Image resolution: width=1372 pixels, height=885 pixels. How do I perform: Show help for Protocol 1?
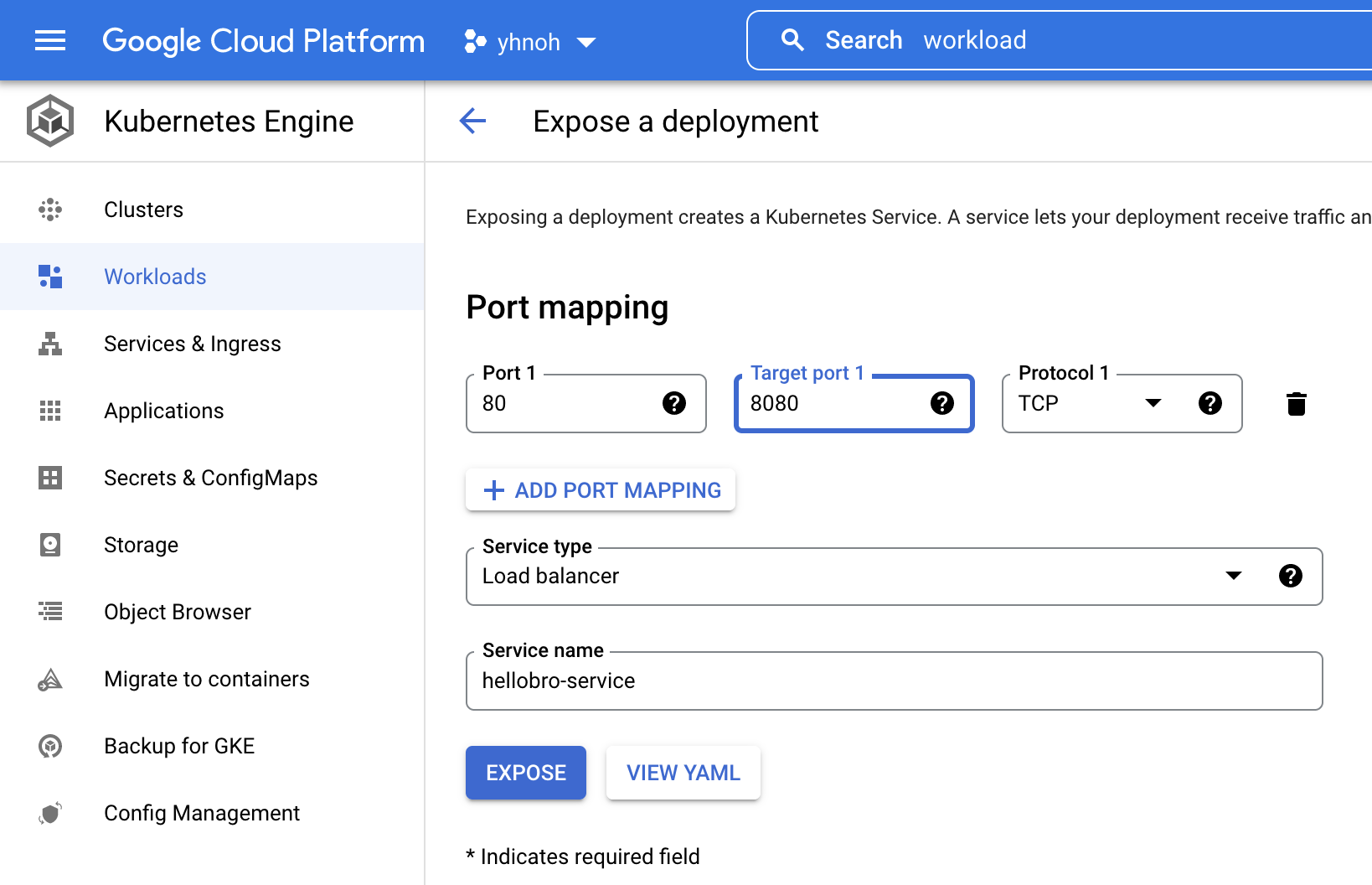(1210, 403)
